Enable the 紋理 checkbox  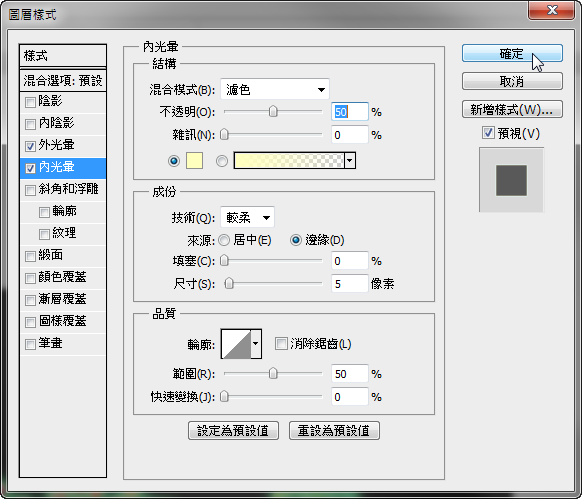coord(44,234)
